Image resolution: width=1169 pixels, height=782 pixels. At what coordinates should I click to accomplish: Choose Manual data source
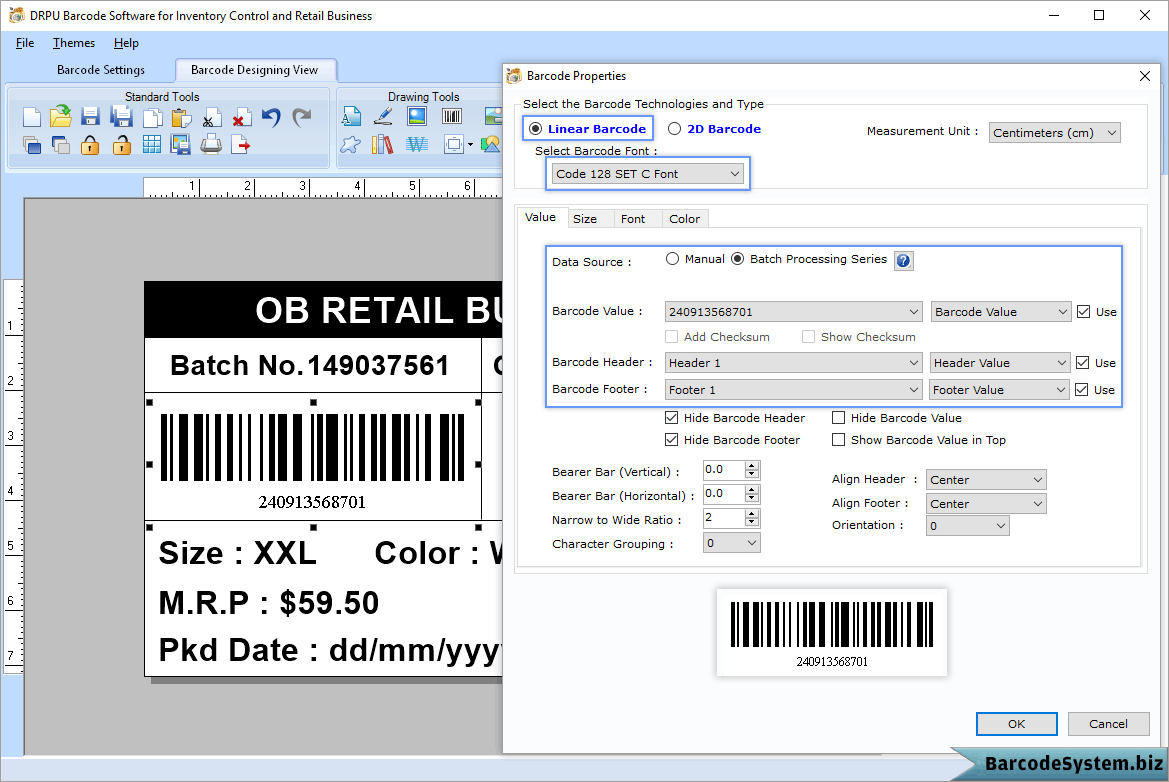tap(695, 259)
